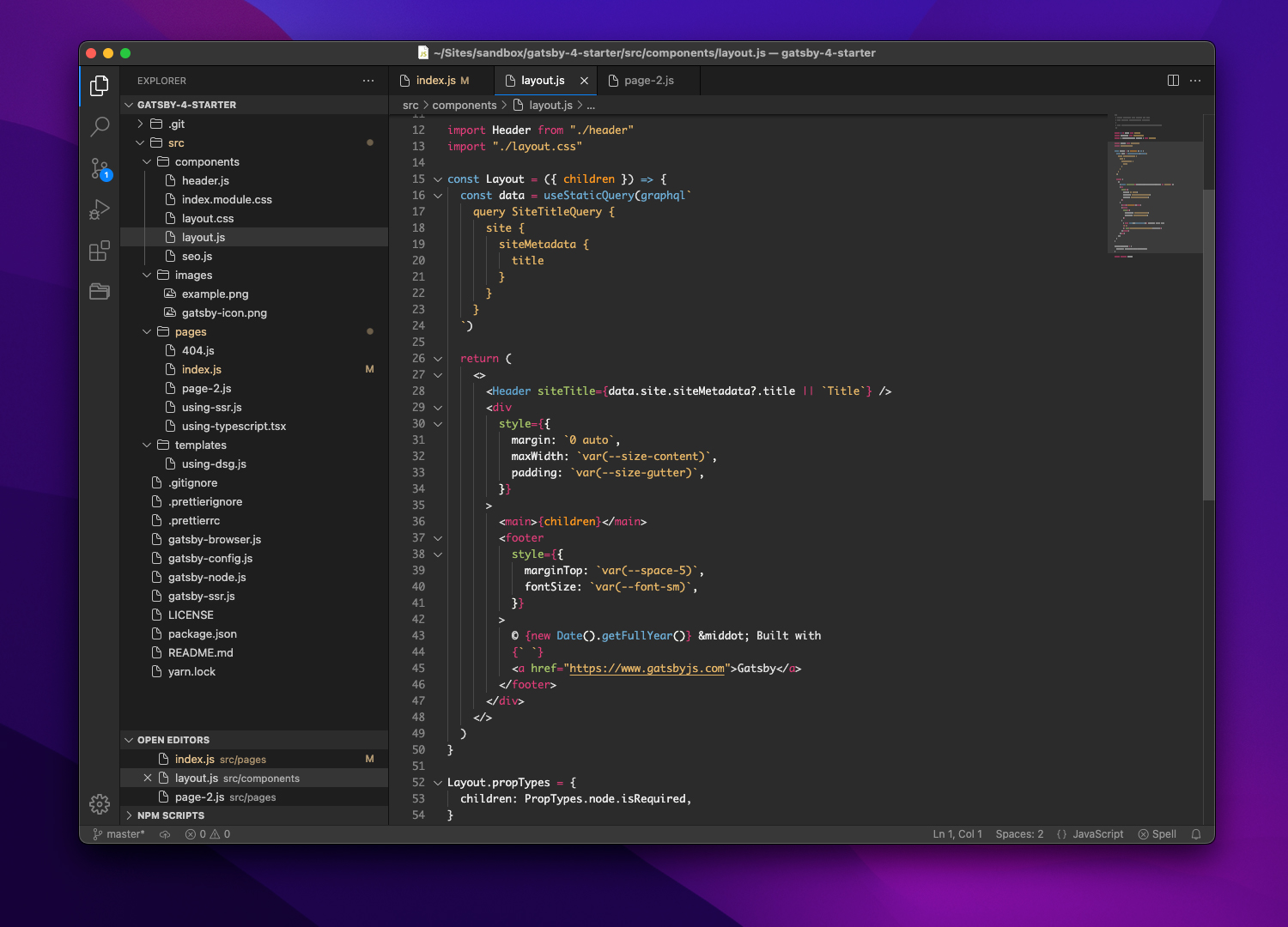Toggle the Spell checker in the status bar
Image resolution: width=1288 pixels, height=927 pixels.
[x=1157, y=833]
